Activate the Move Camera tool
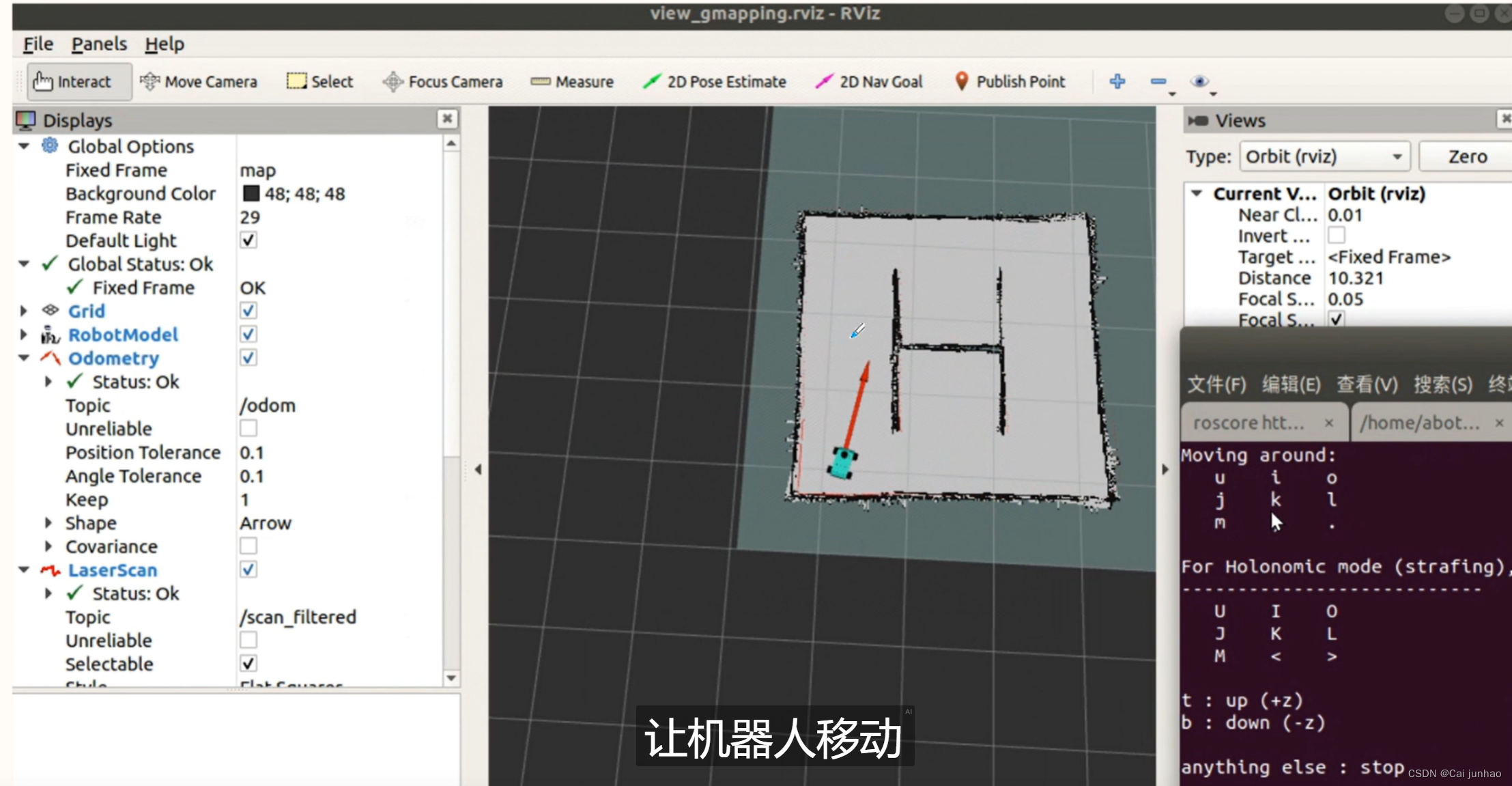The width and height of the screenshot is (1512, 786). (x=199, y=82)
